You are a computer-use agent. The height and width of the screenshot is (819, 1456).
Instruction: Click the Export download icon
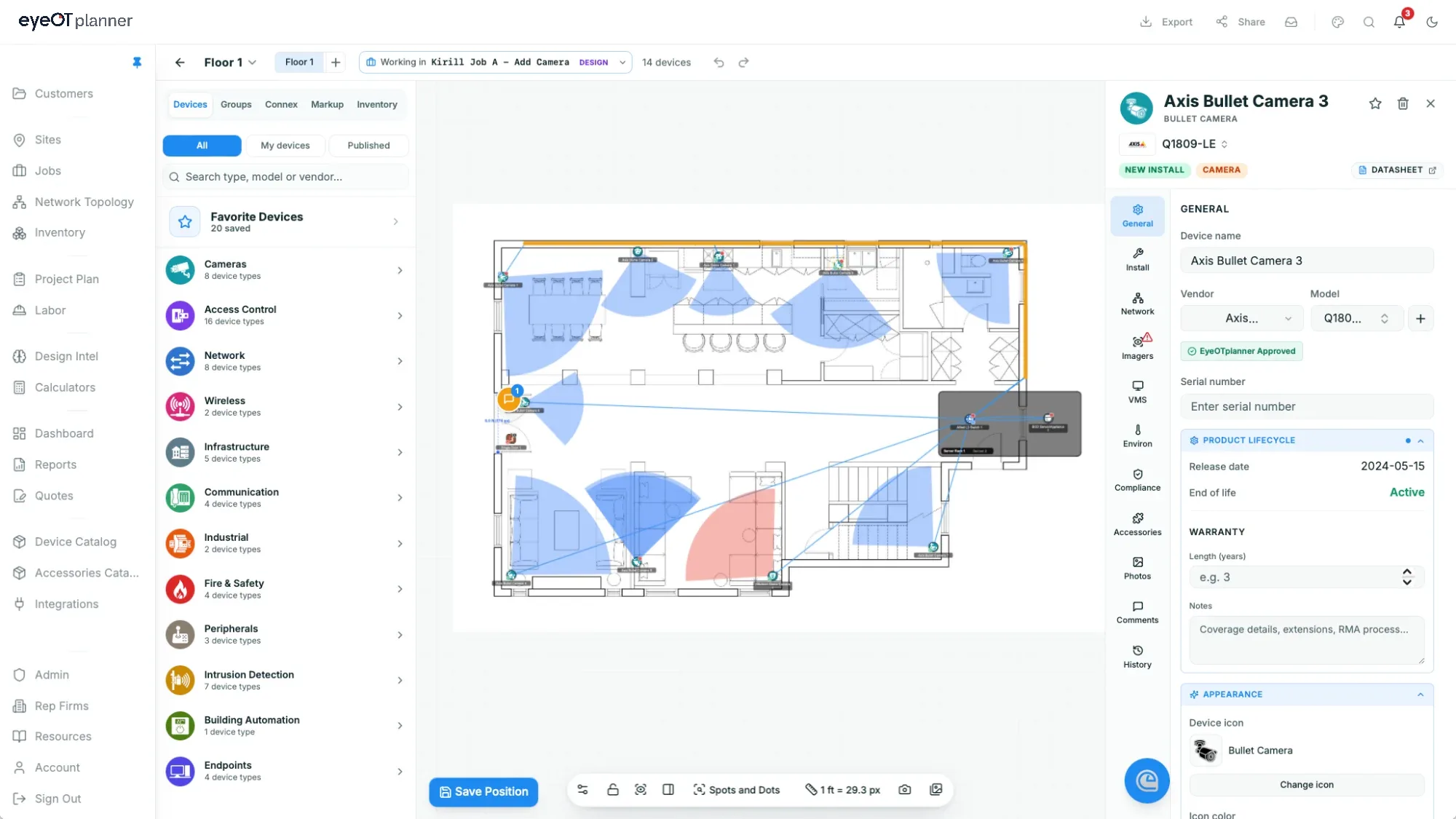(1145, 22)
